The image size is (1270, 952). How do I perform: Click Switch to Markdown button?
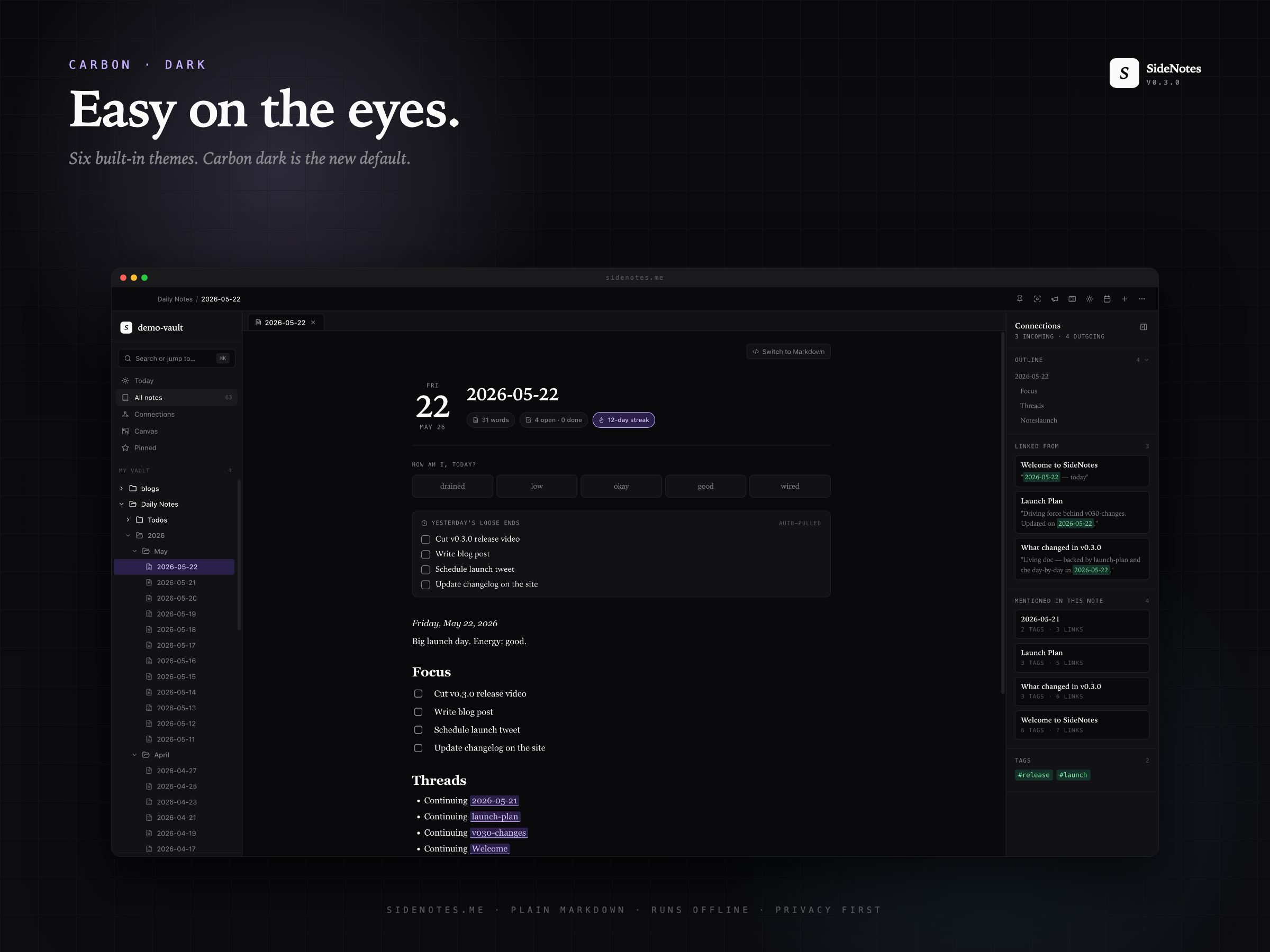(788, 352)
